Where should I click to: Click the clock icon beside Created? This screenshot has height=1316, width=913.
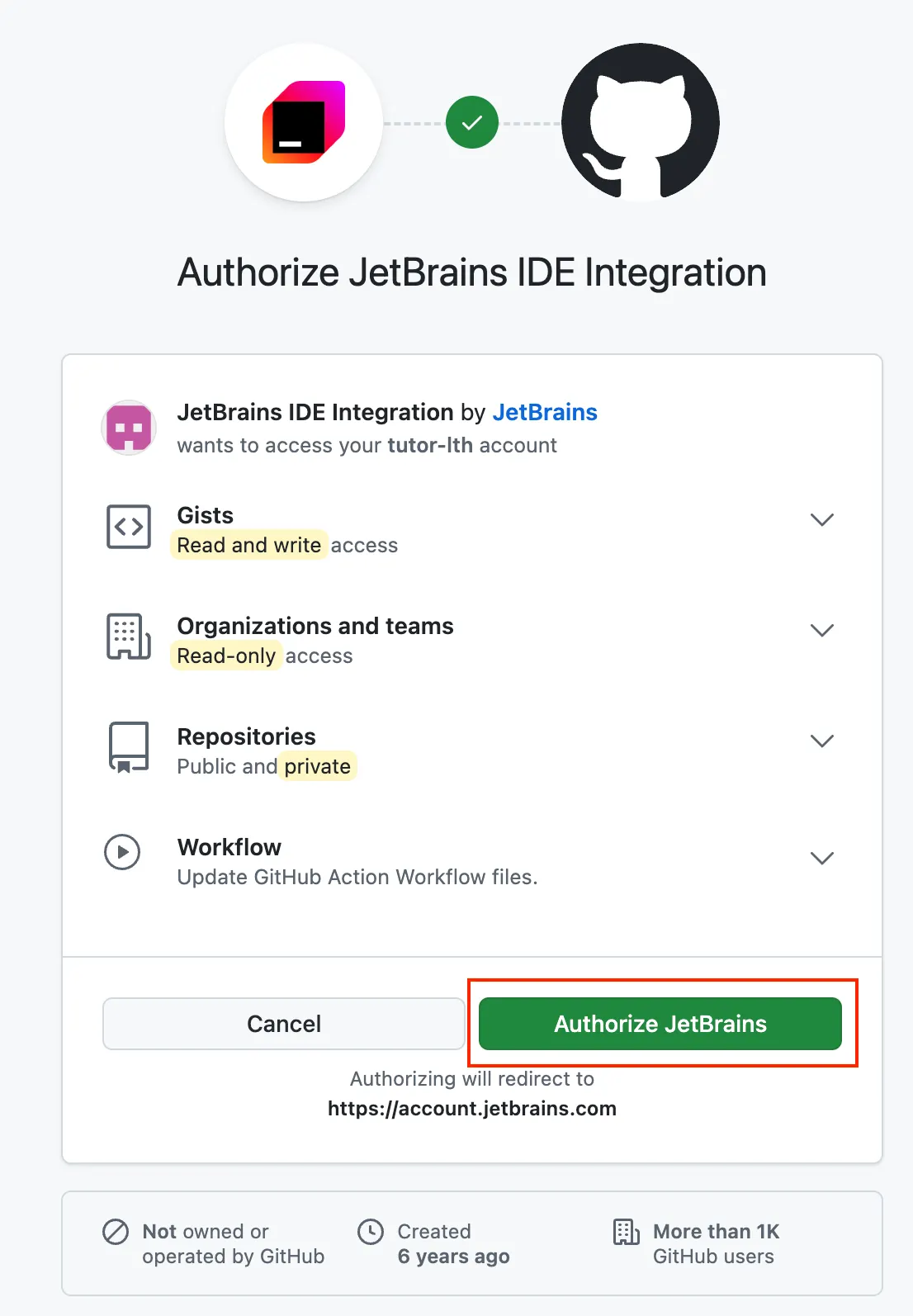[x=371, y=1232]
